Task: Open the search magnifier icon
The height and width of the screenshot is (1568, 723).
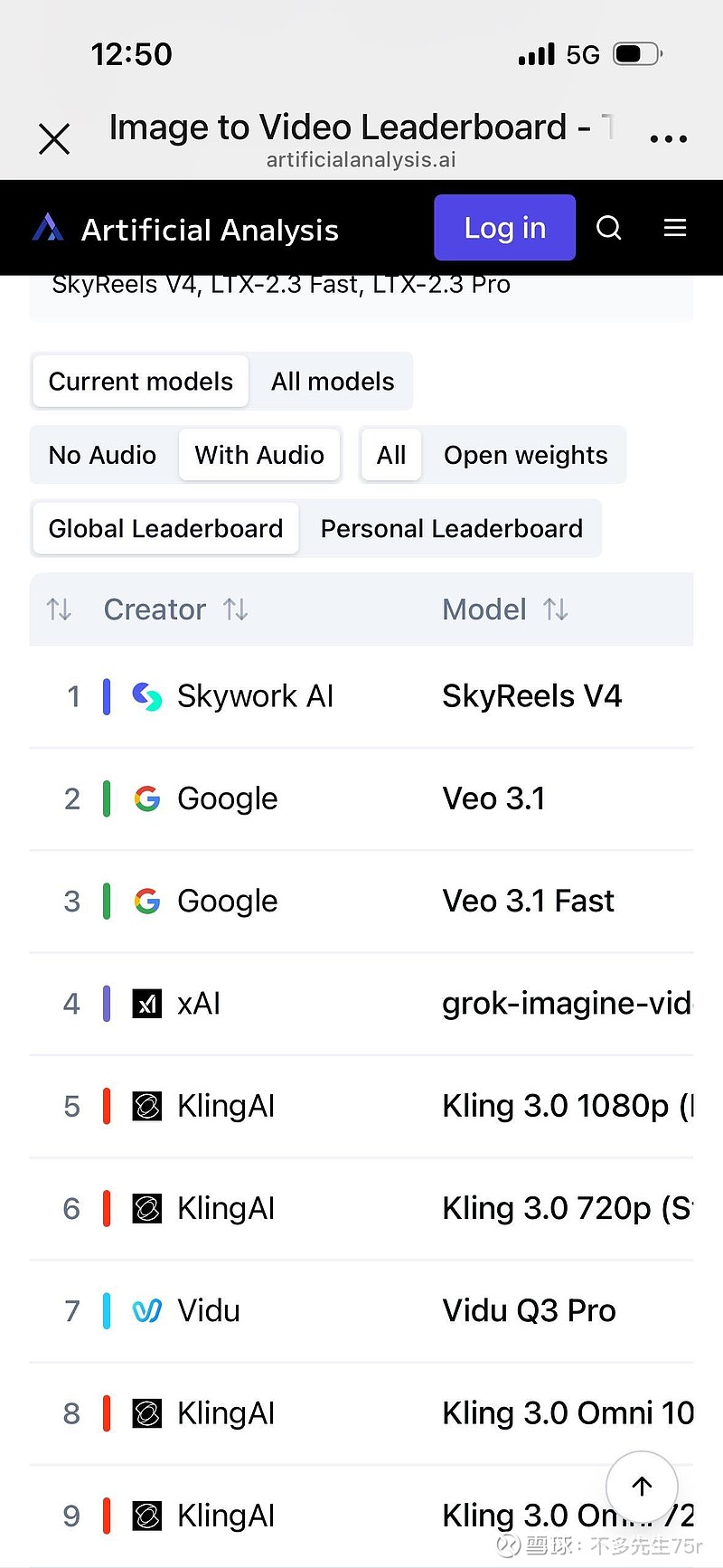Action: click(609, 228)
